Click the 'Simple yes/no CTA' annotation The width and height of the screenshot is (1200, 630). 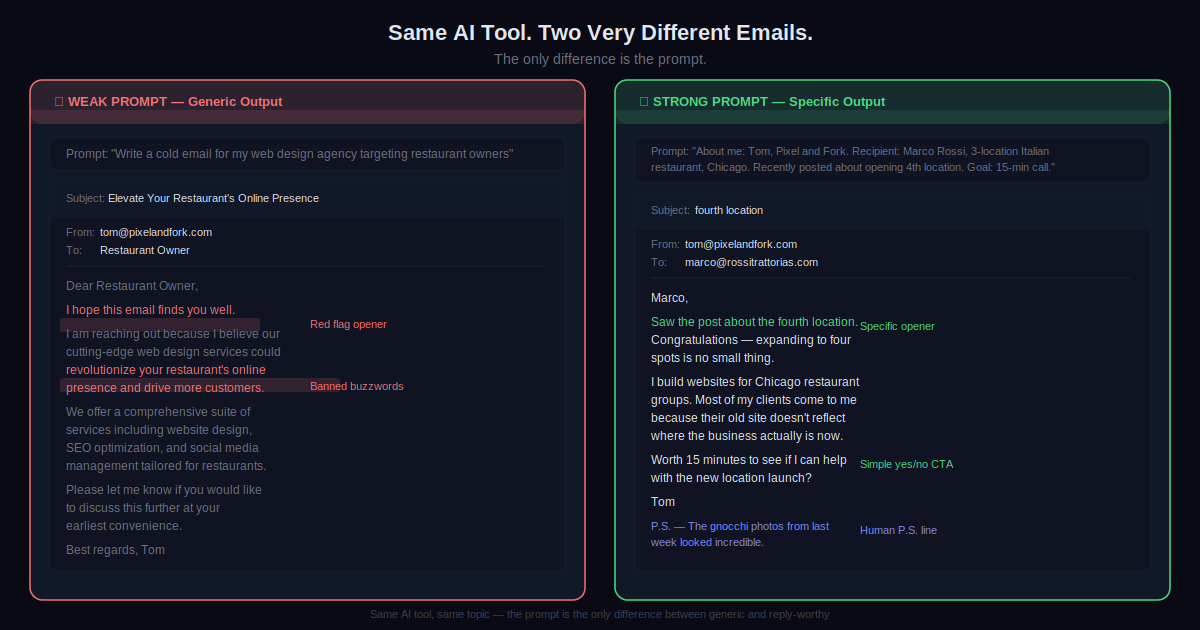coord(906,464)
